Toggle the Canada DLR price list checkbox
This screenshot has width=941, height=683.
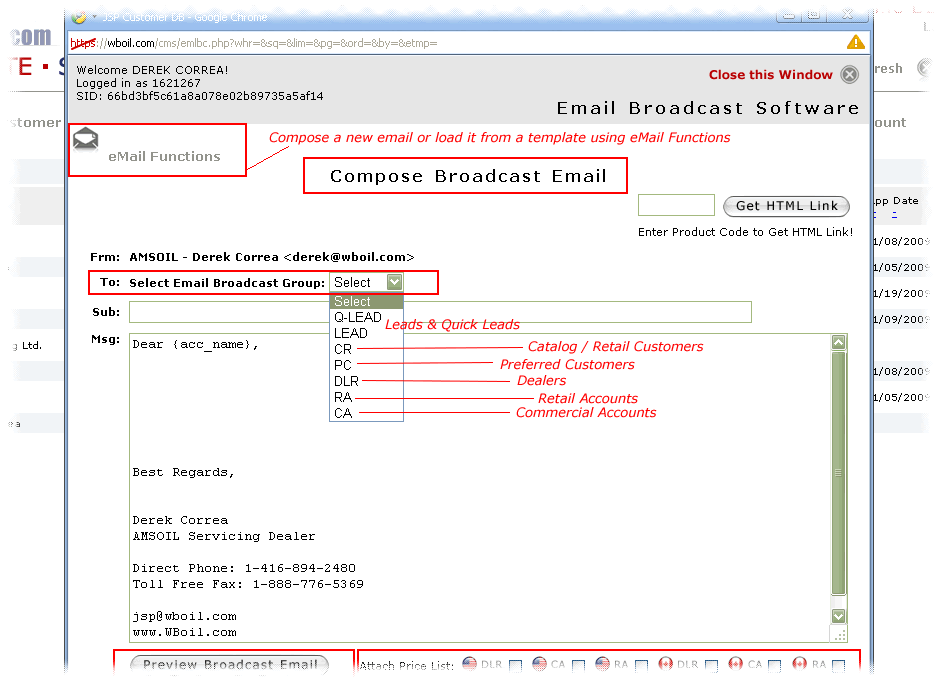(712, 666)
